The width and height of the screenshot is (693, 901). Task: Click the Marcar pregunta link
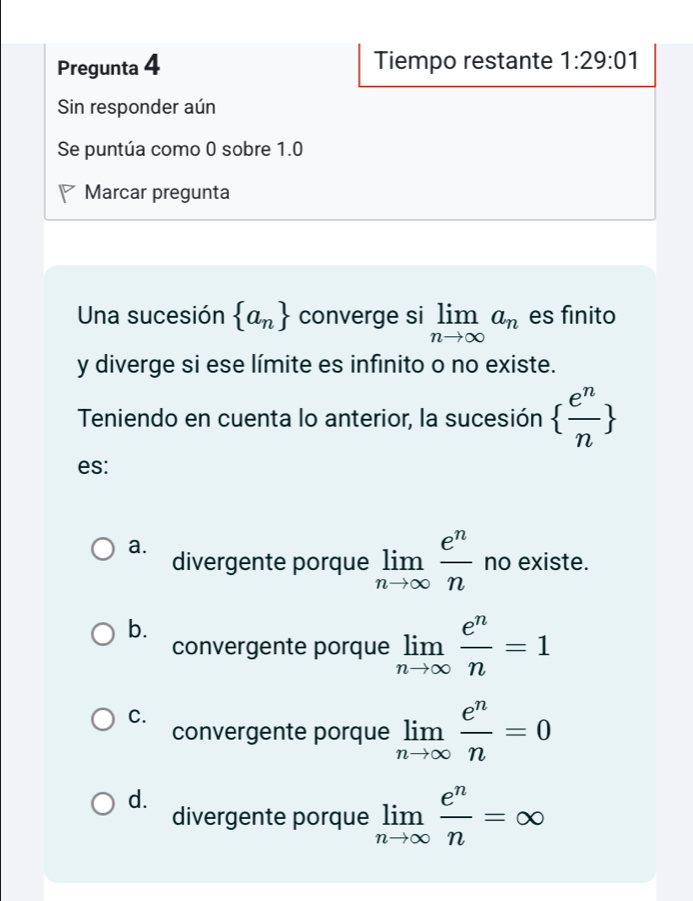click(x=157, y=192)
